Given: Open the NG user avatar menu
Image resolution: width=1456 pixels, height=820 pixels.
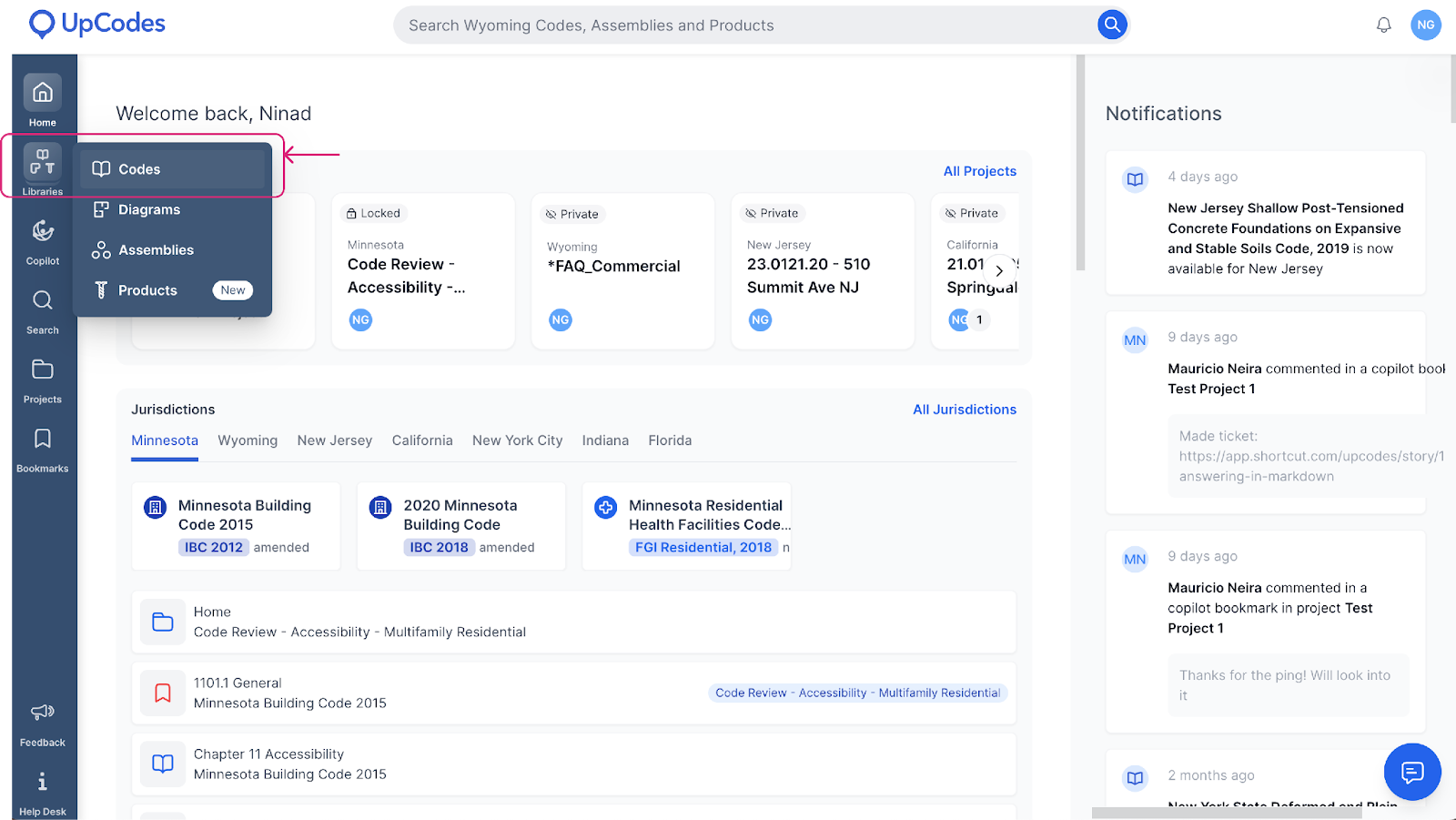Looking at the screenshot, I should 1425,25.
